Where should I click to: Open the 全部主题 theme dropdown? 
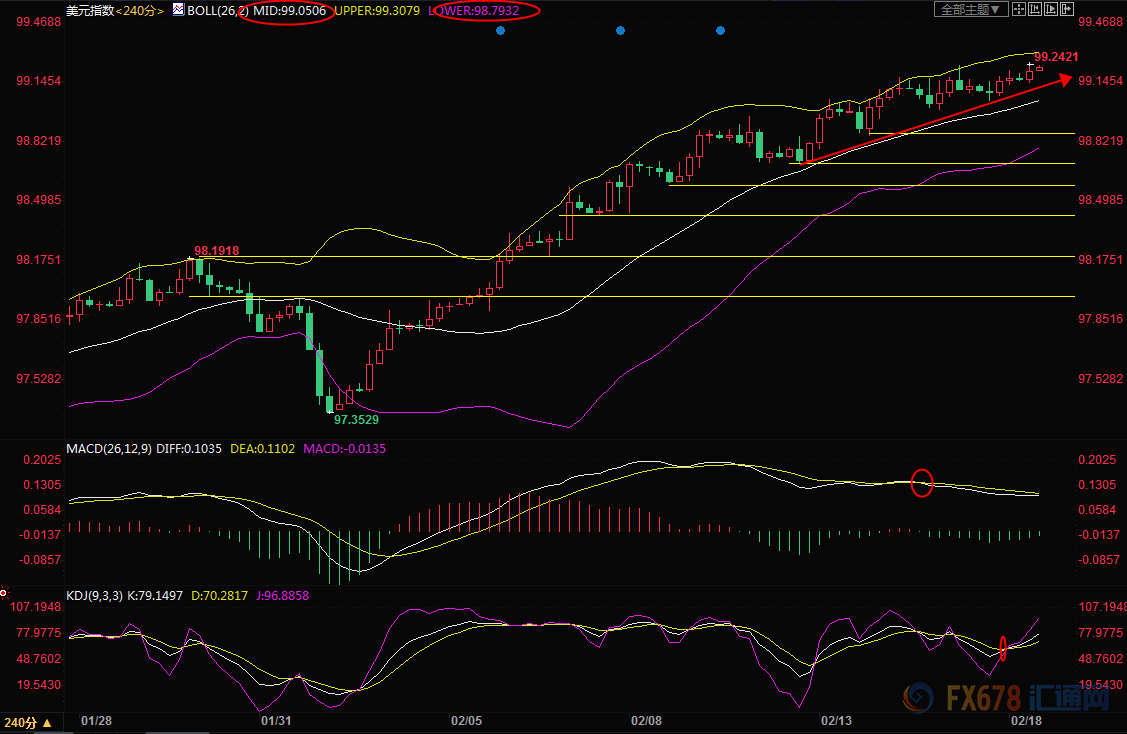tap(971, 9)
